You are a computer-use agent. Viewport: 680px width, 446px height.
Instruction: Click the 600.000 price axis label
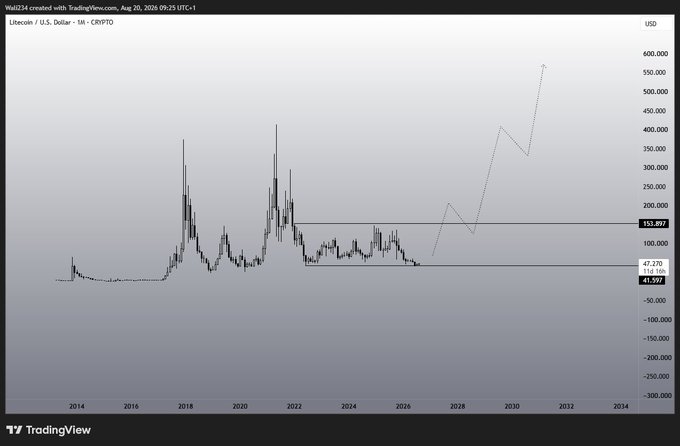(x=655, y=54)
